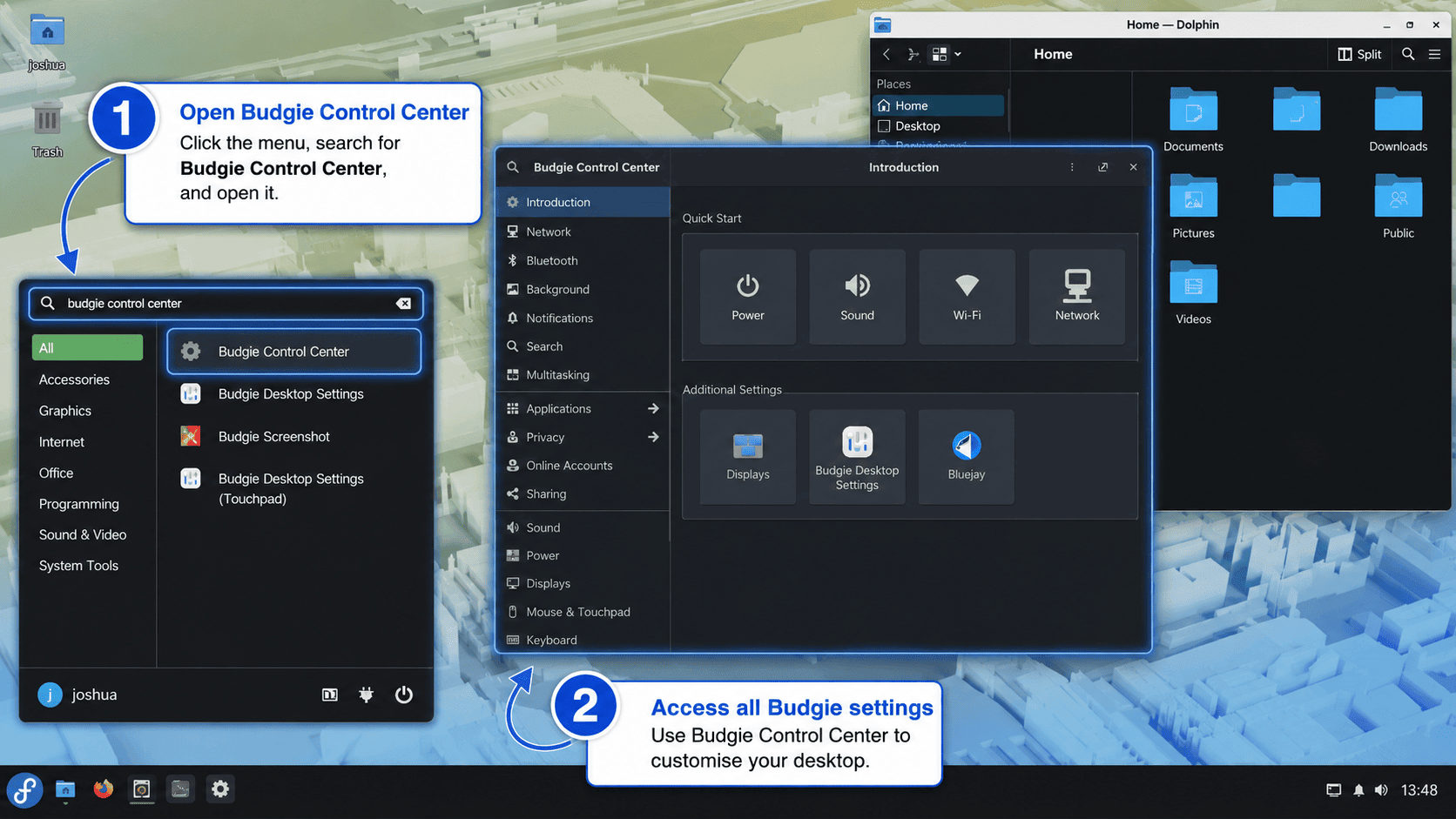The width and height of the screenshot is (1456, 819).
Task: Select Home in Dolphin Places
Action: [x=939, y=105]
